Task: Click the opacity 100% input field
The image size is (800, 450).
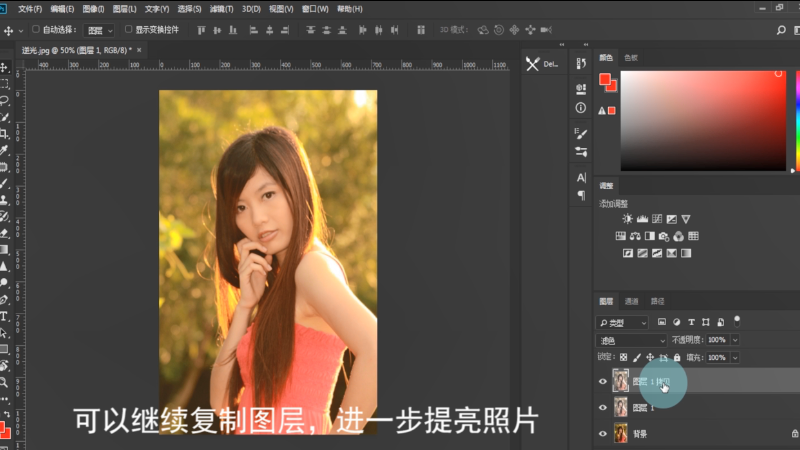Action: (717, 340)
